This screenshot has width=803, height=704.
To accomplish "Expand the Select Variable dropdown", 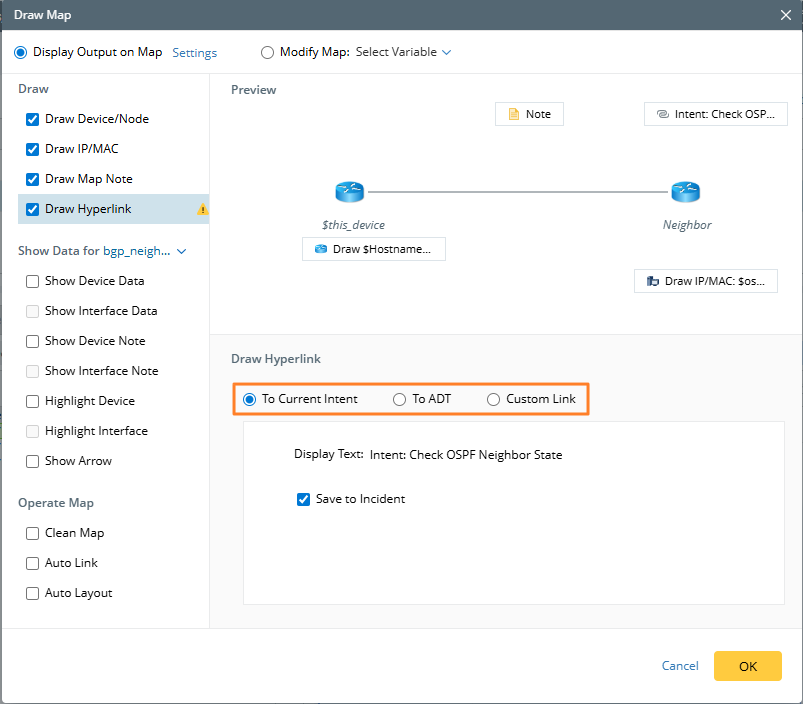I will tap(403, 52).
